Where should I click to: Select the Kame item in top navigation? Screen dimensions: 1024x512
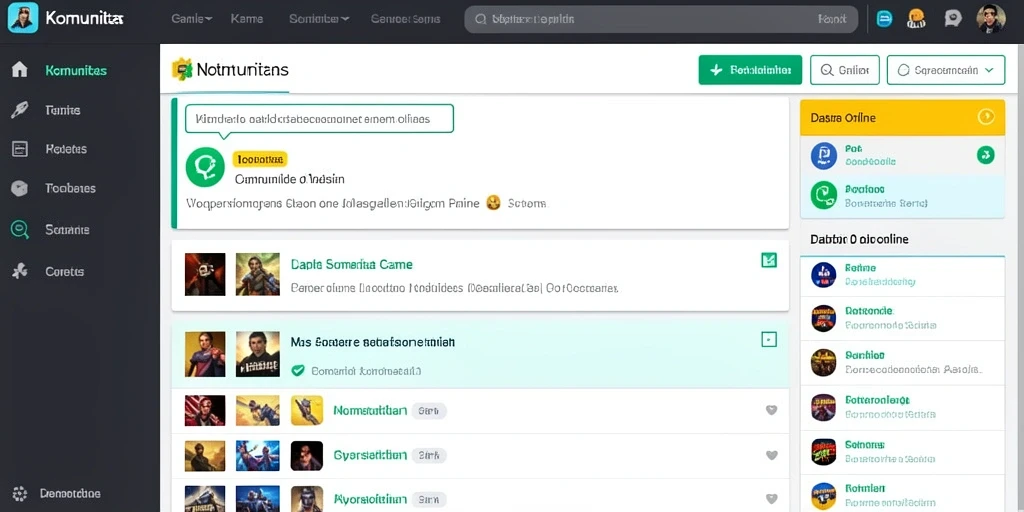pos(247,19)
